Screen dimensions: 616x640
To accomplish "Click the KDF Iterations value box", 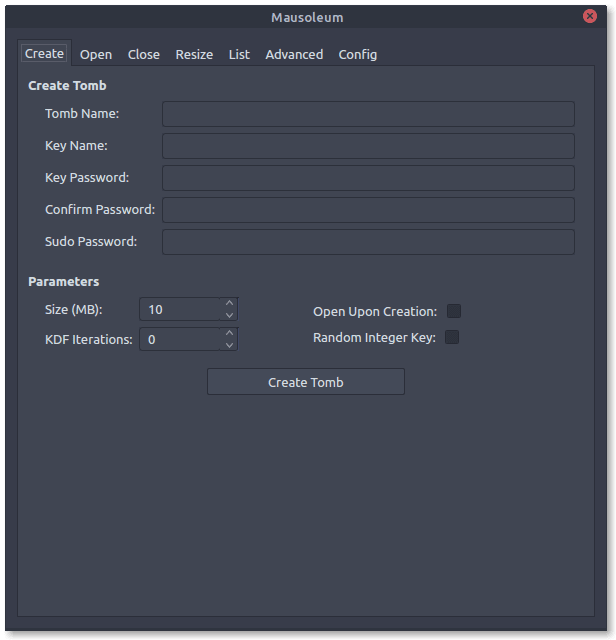I will tap(180, 339).
